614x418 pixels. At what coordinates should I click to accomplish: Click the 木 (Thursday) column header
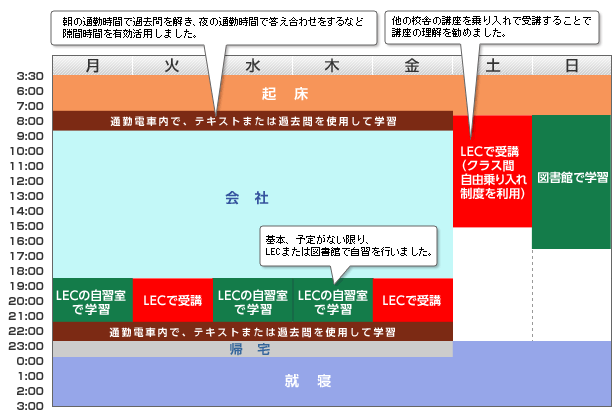click(332, 65)
